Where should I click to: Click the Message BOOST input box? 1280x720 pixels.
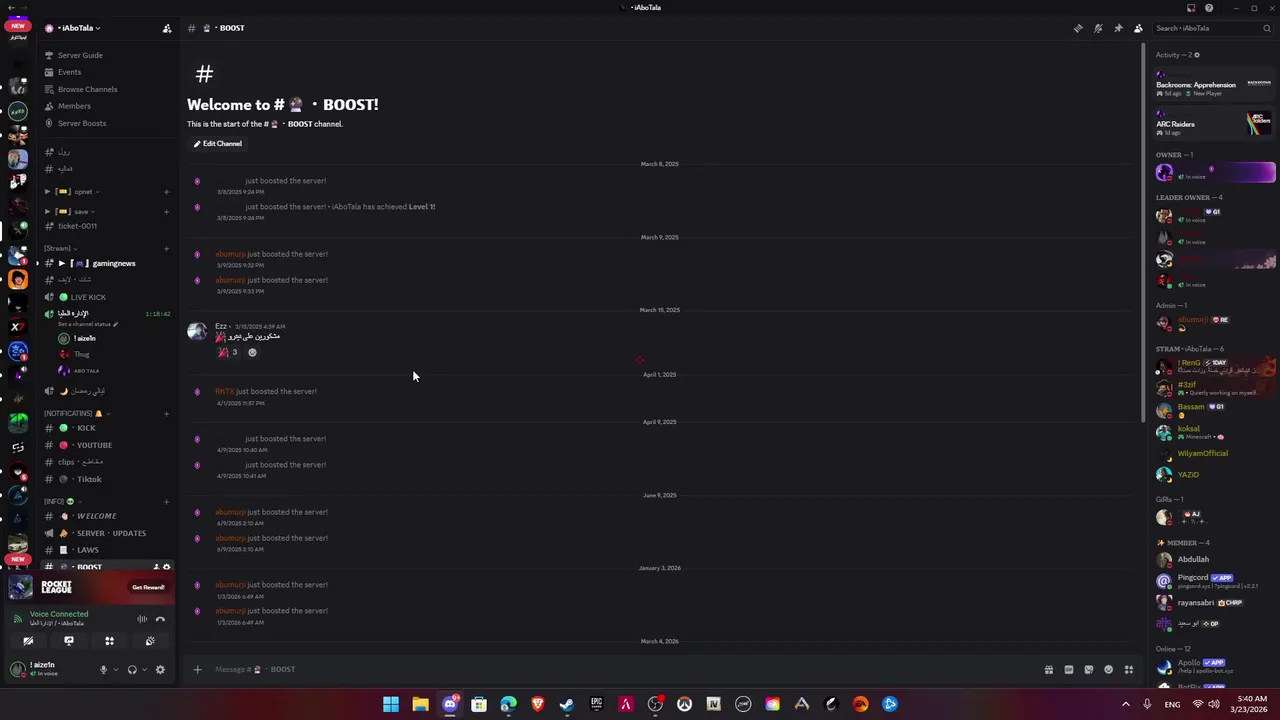point(620,669)
